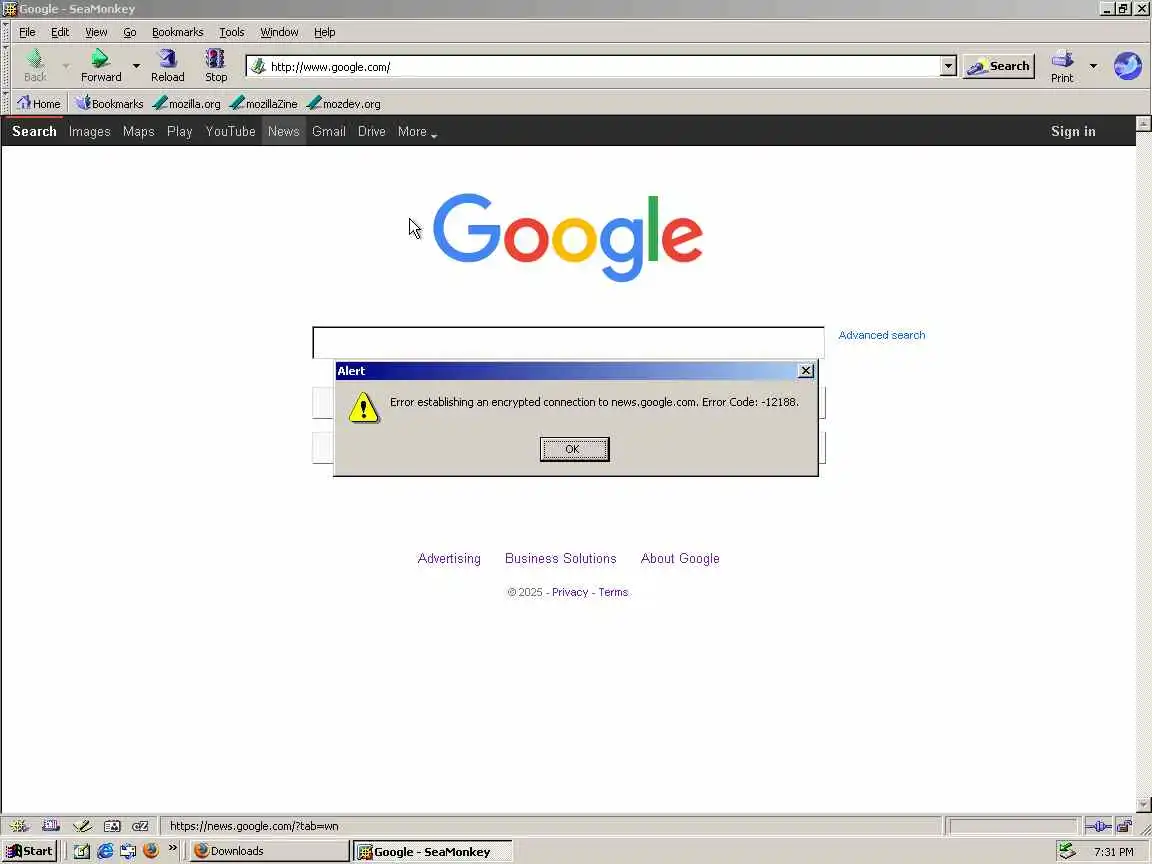The height and width of the screenshot is (864, 1152).
Task: Open the Bookmarks menu
Action: (178, 32)
